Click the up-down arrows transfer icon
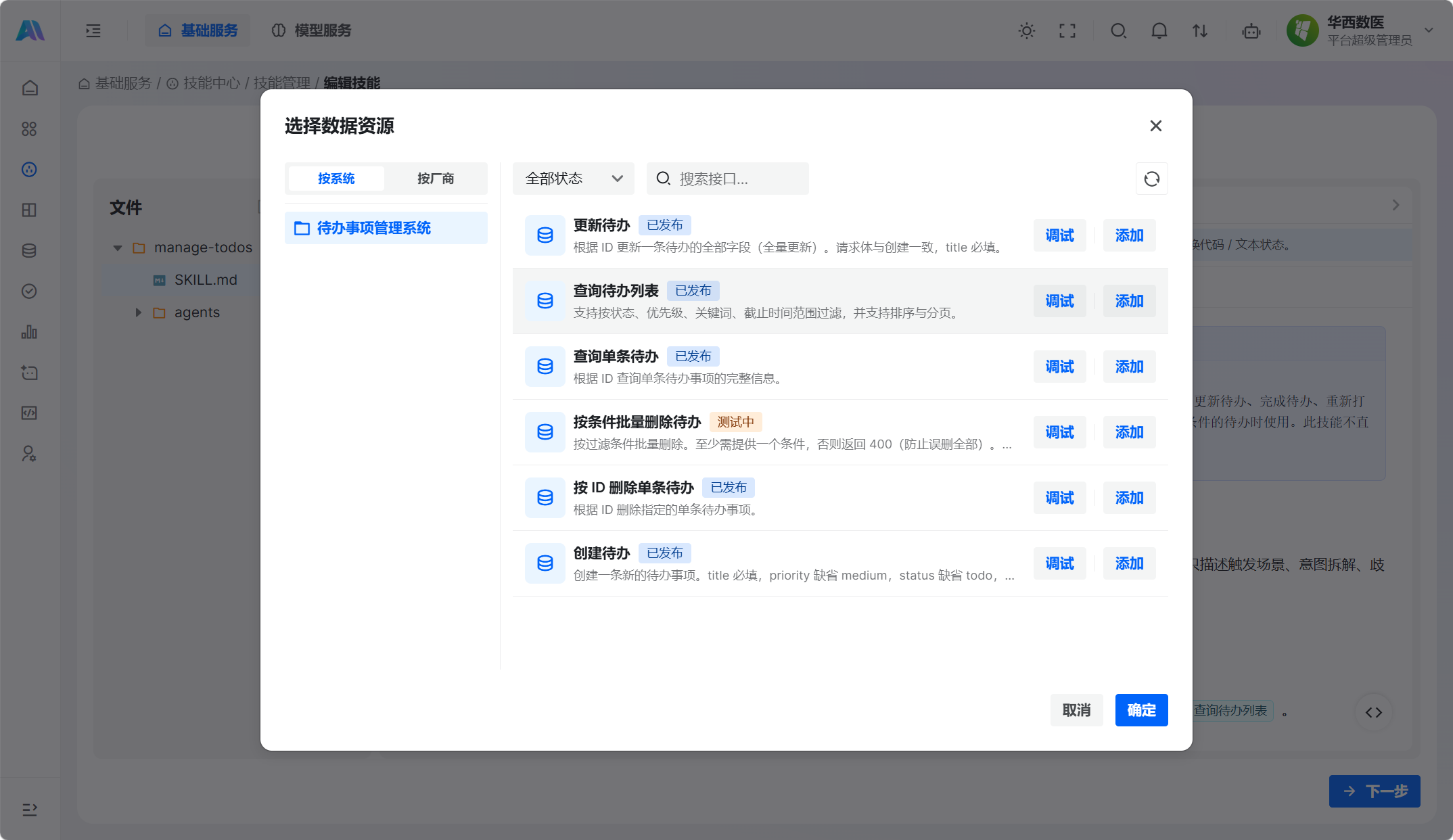1453x840 pixels. (1200, 30)
